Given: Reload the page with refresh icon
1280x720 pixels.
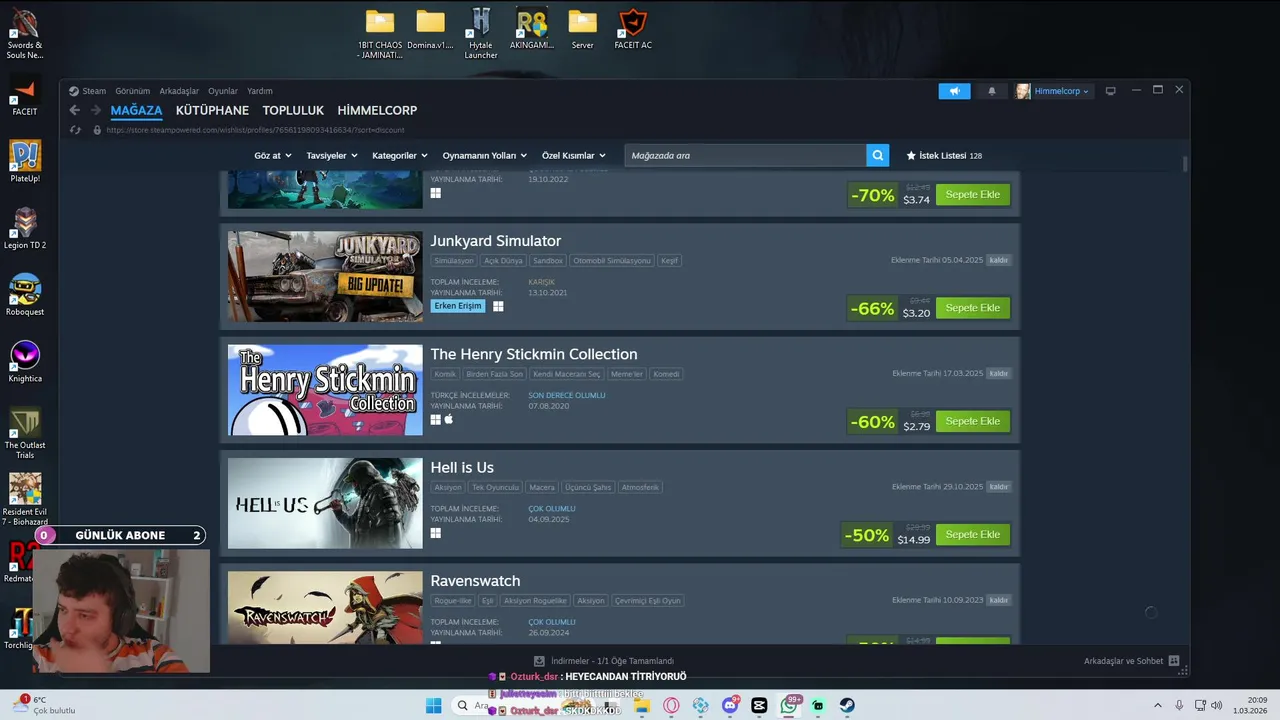Looking at the screenshot, I should pos(75,130).
